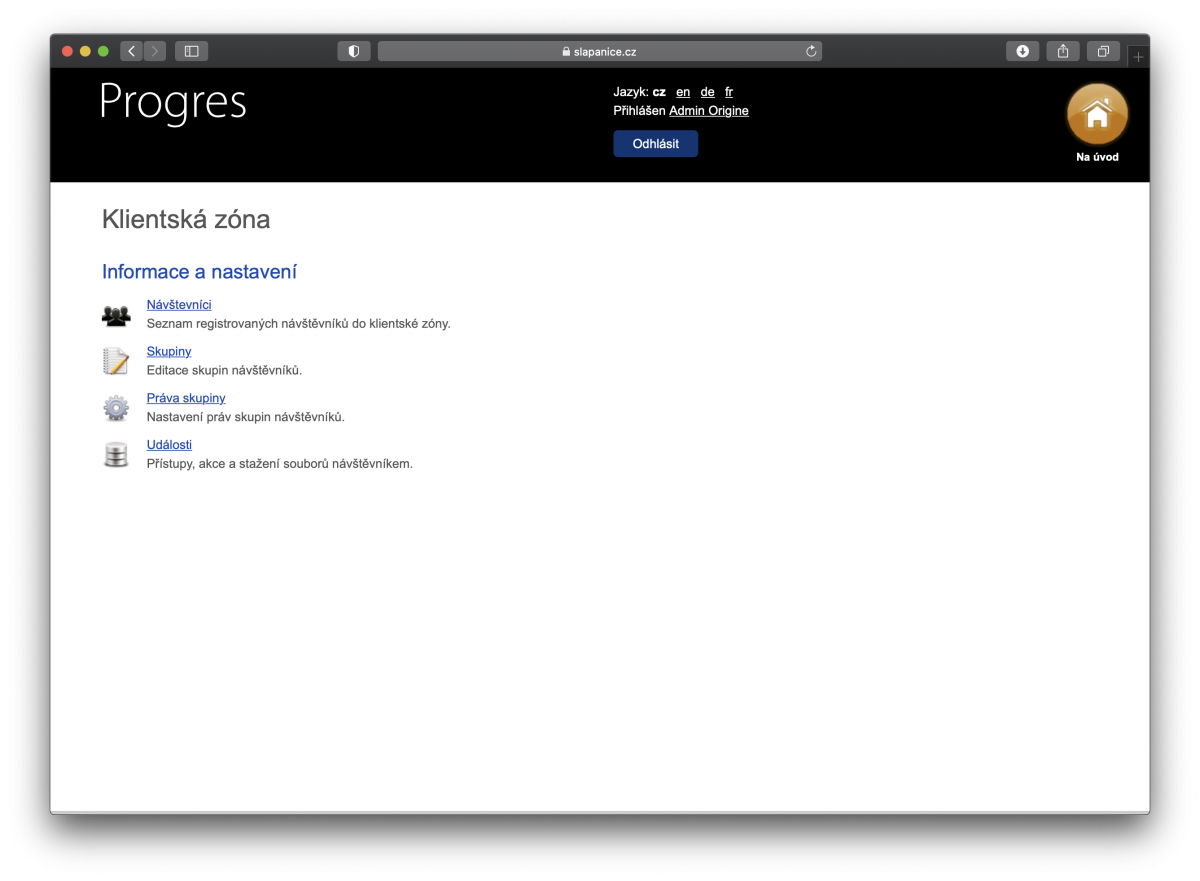The image size is (1200, 881).
Task: Switch language to de
Action: (707, 92)
